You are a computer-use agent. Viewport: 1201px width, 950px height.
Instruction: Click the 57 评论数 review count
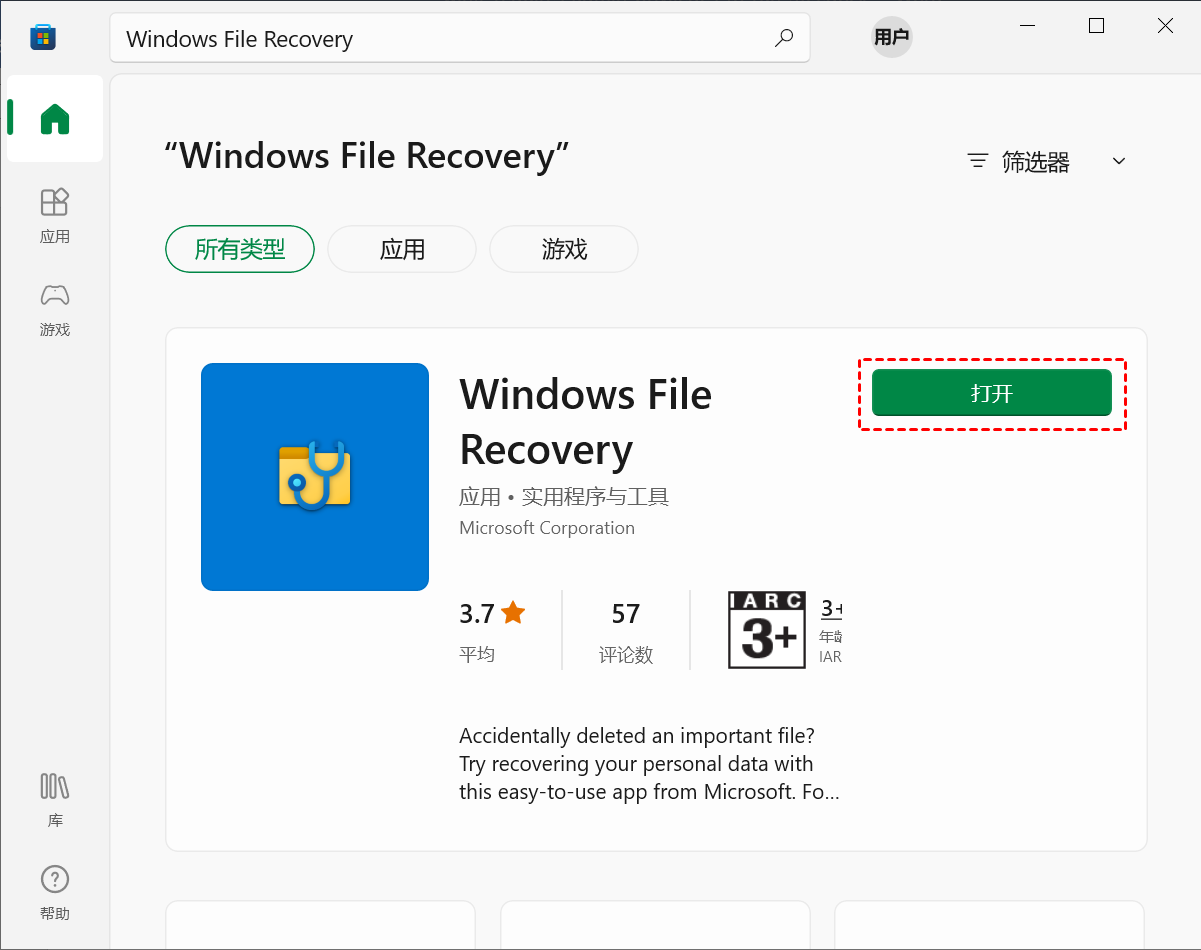pyautogui.click(x=626, y=631)
